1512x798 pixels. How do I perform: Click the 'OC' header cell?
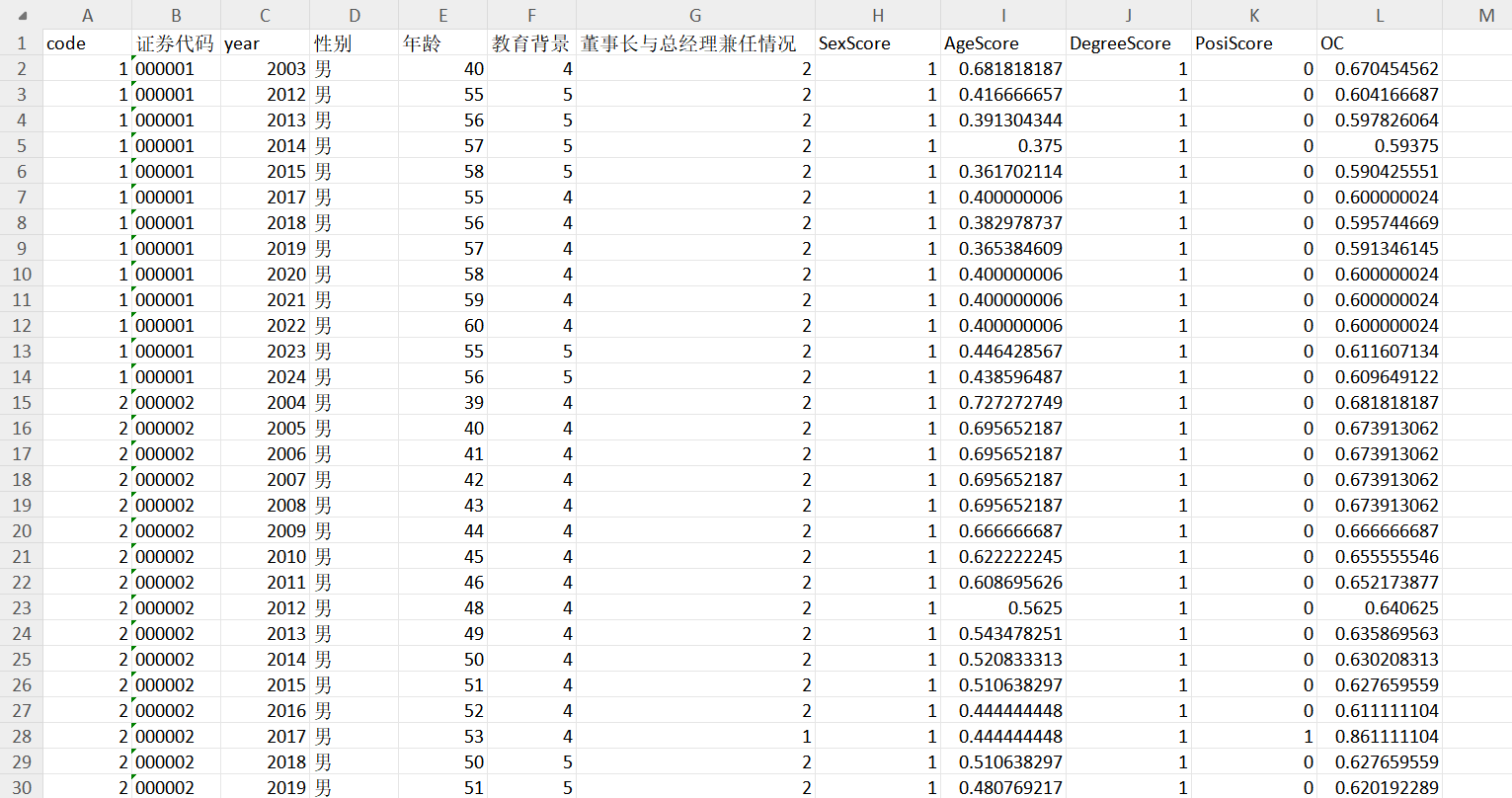pos(1380,43)
